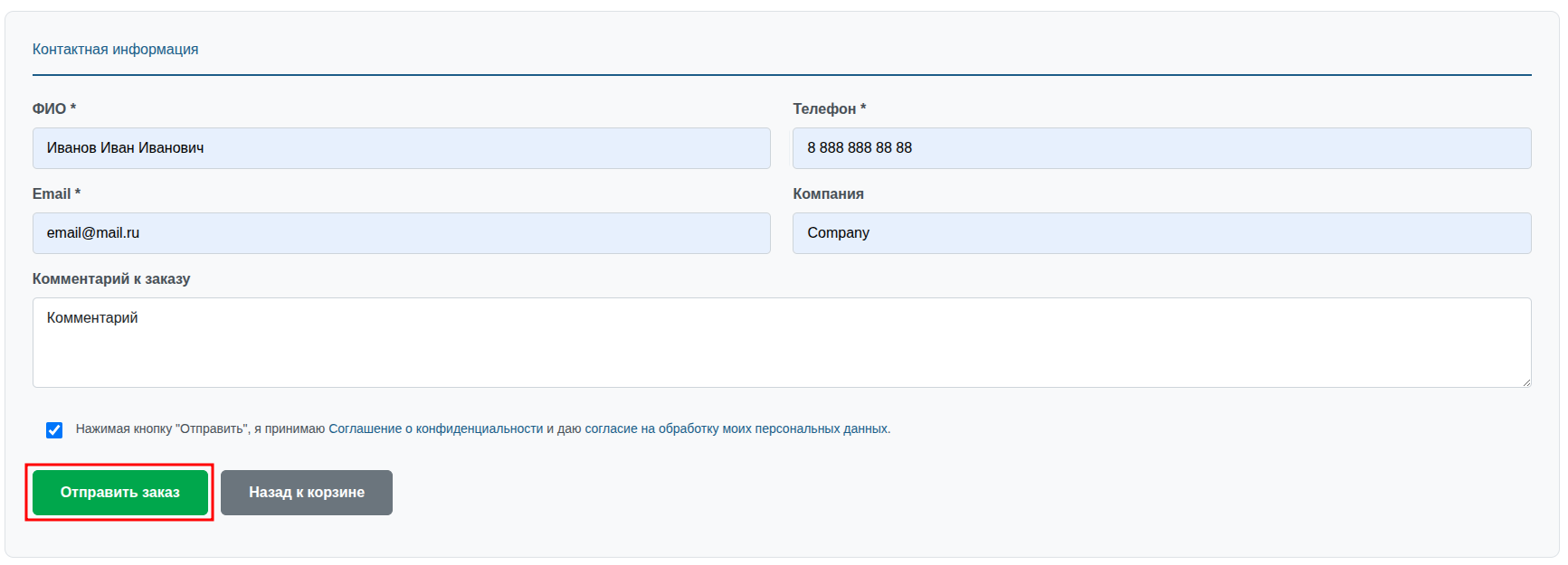Screen dimensions: 1568x565
Task: Go back via Назад к корзине button
Action: tap(307, 493)
